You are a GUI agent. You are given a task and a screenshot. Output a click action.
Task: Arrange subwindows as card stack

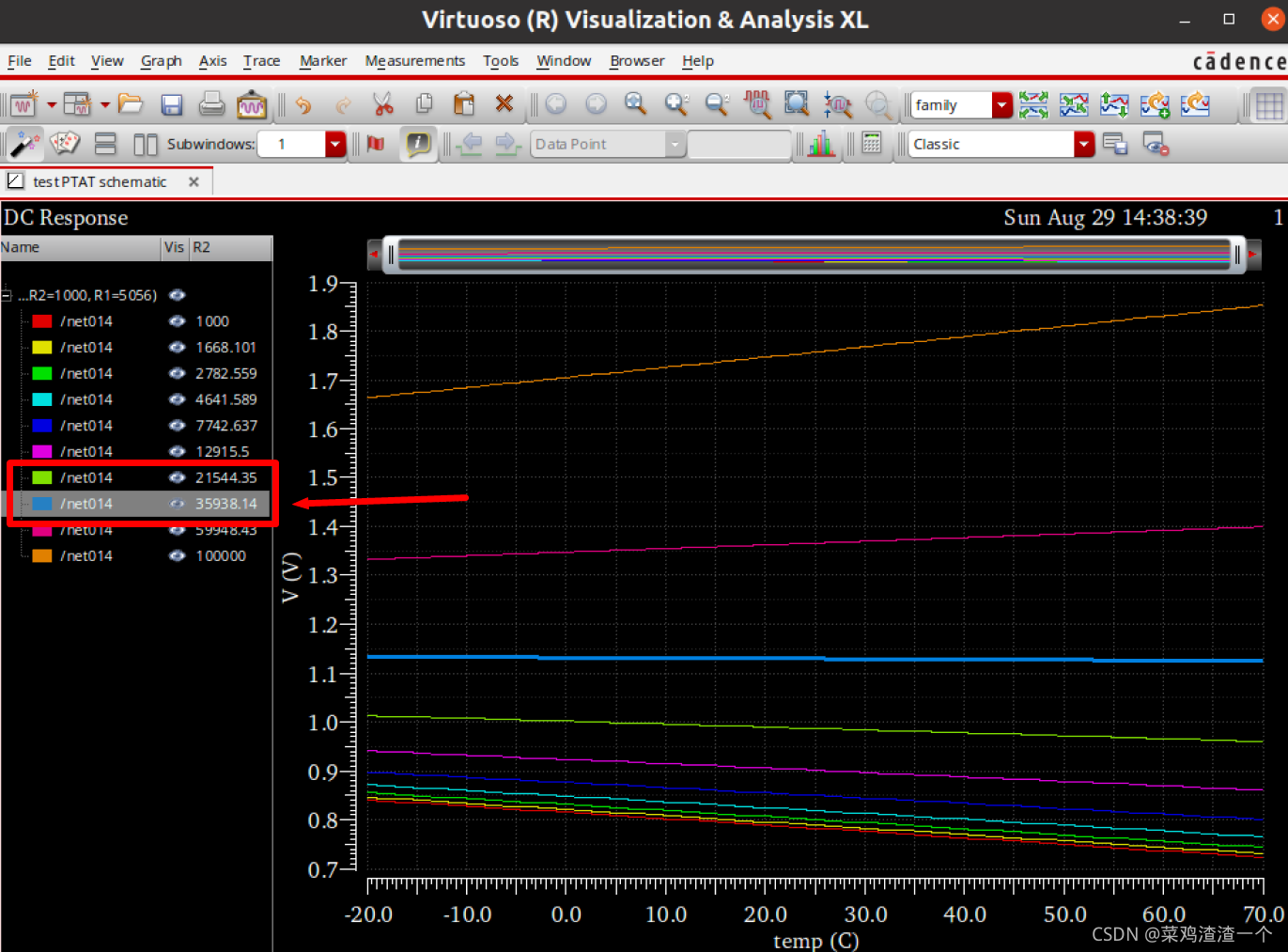65,143
